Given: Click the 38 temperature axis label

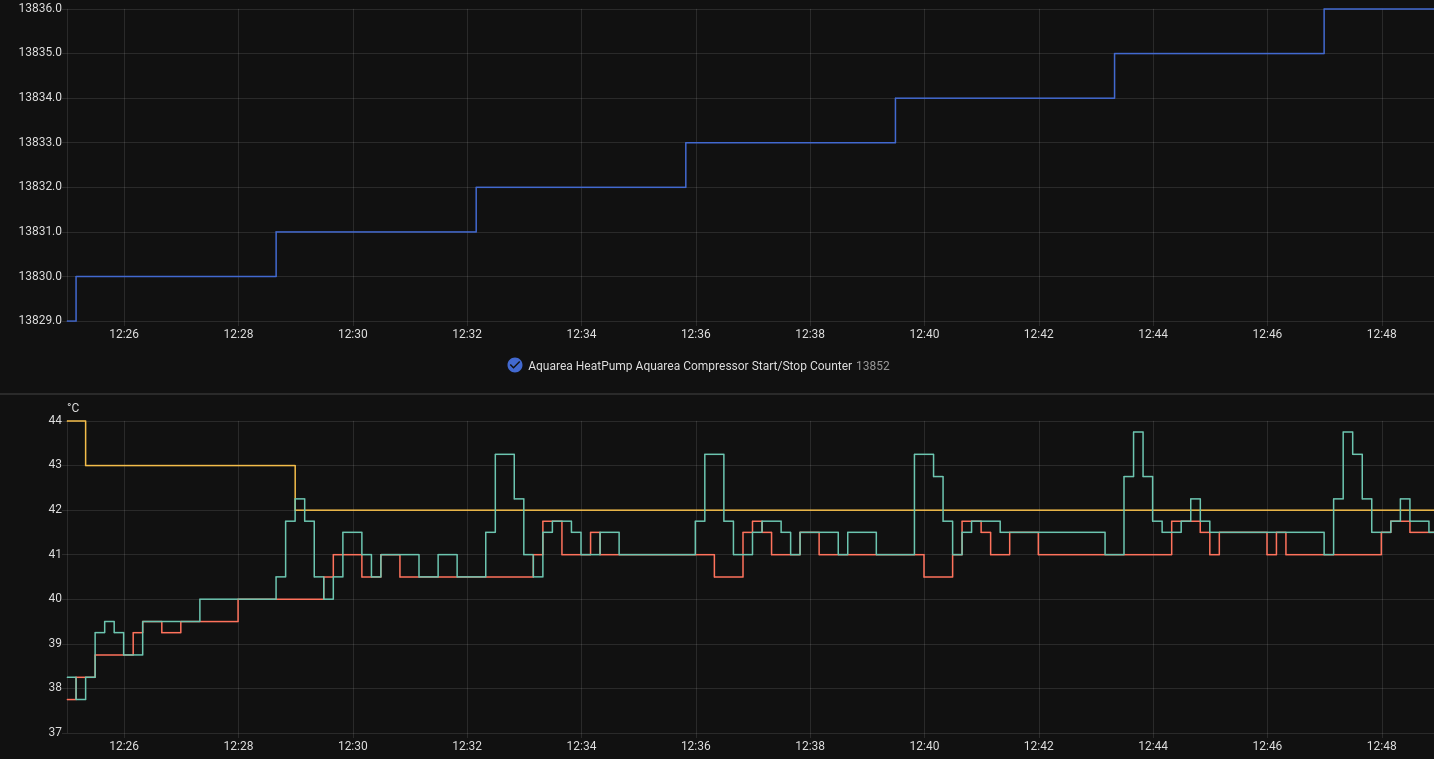Looking at the screenshot, I should pos(55,688).
